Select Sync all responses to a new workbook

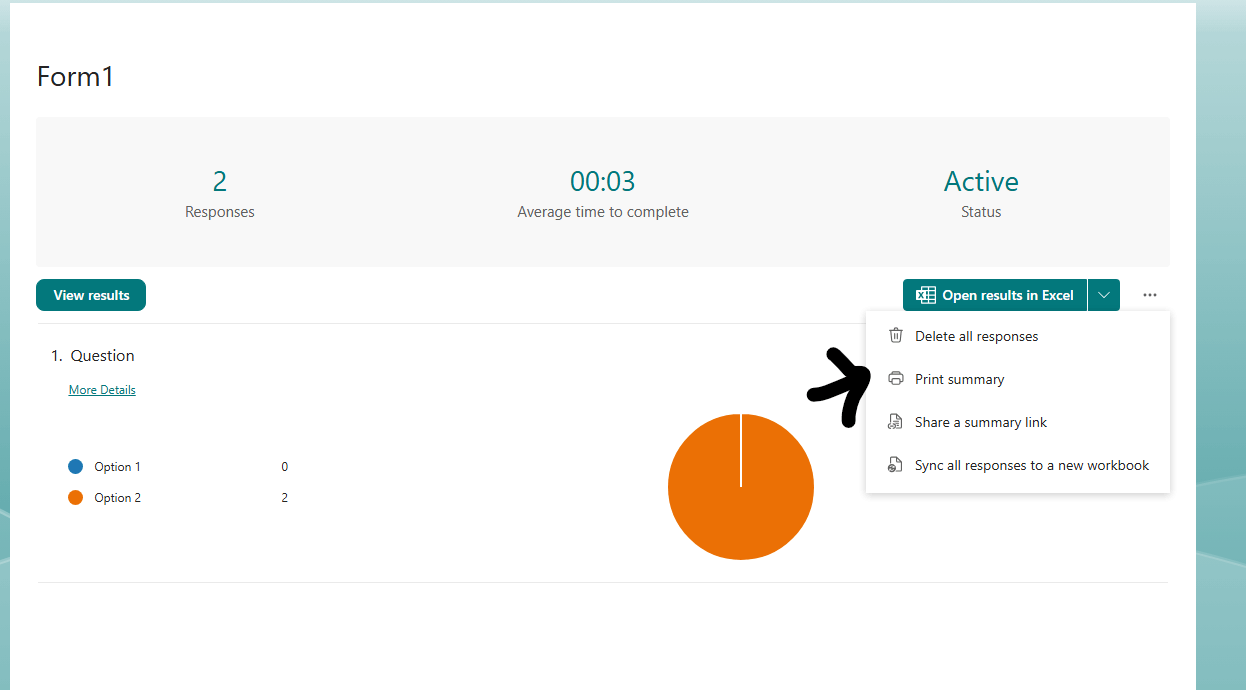1018,465
